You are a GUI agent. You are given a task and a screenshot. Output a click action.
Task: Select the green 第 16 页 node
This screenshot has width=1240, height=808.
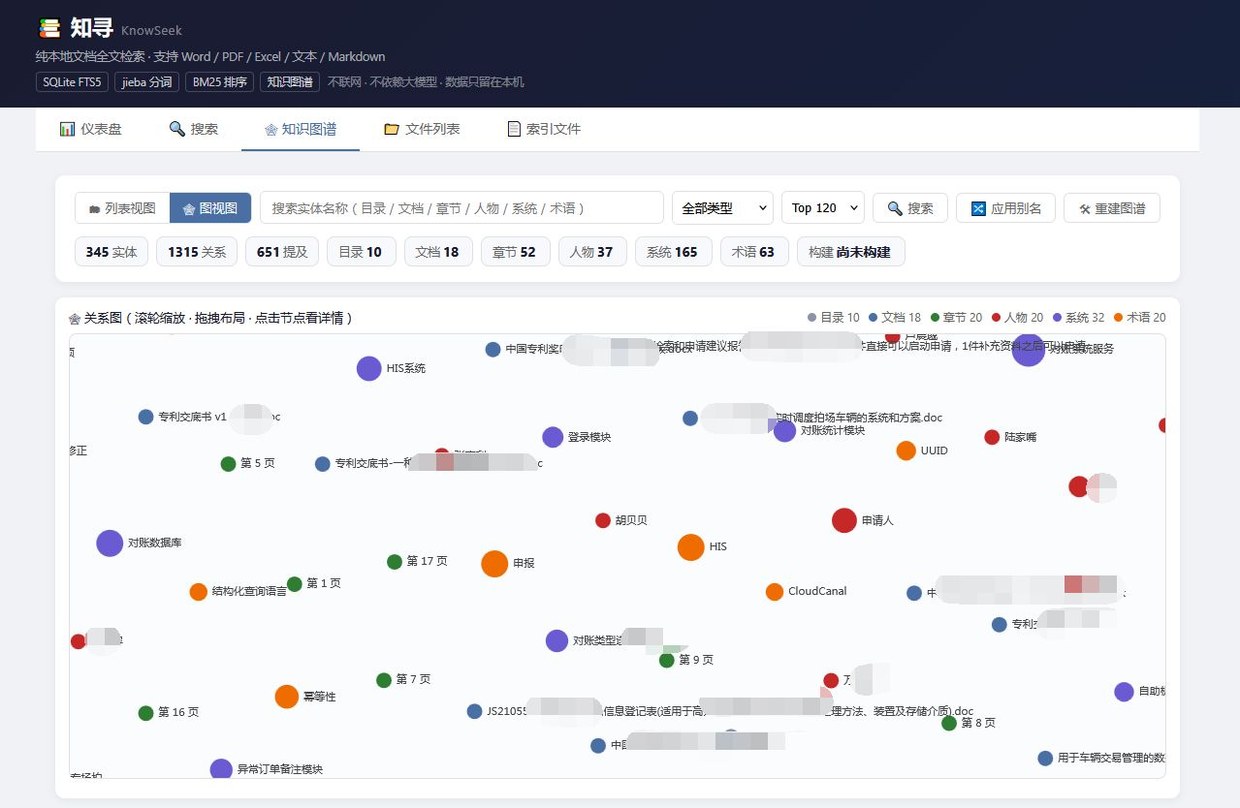tap(146, 713)
